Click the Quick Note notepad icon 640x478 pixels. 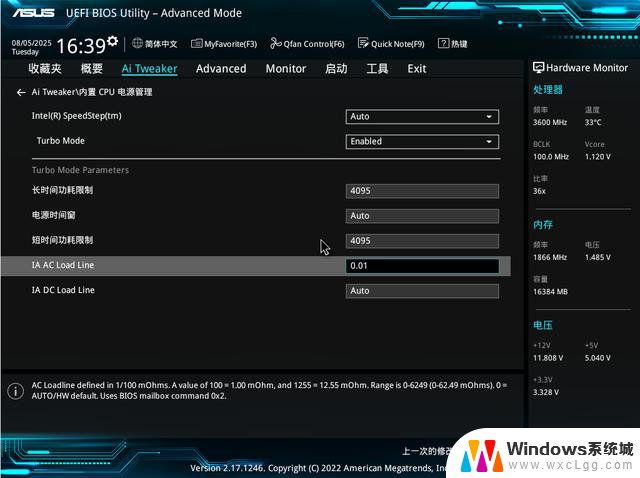click(363, 43)
